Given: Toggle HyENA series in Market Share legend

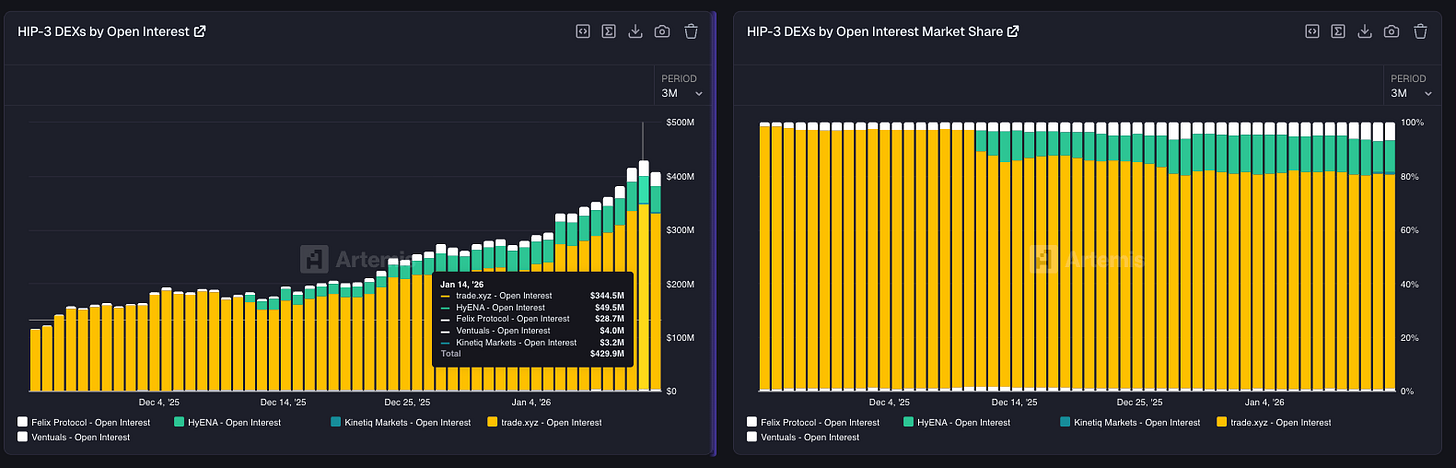Looking at the screenshot, I should (x=957, y=422).
